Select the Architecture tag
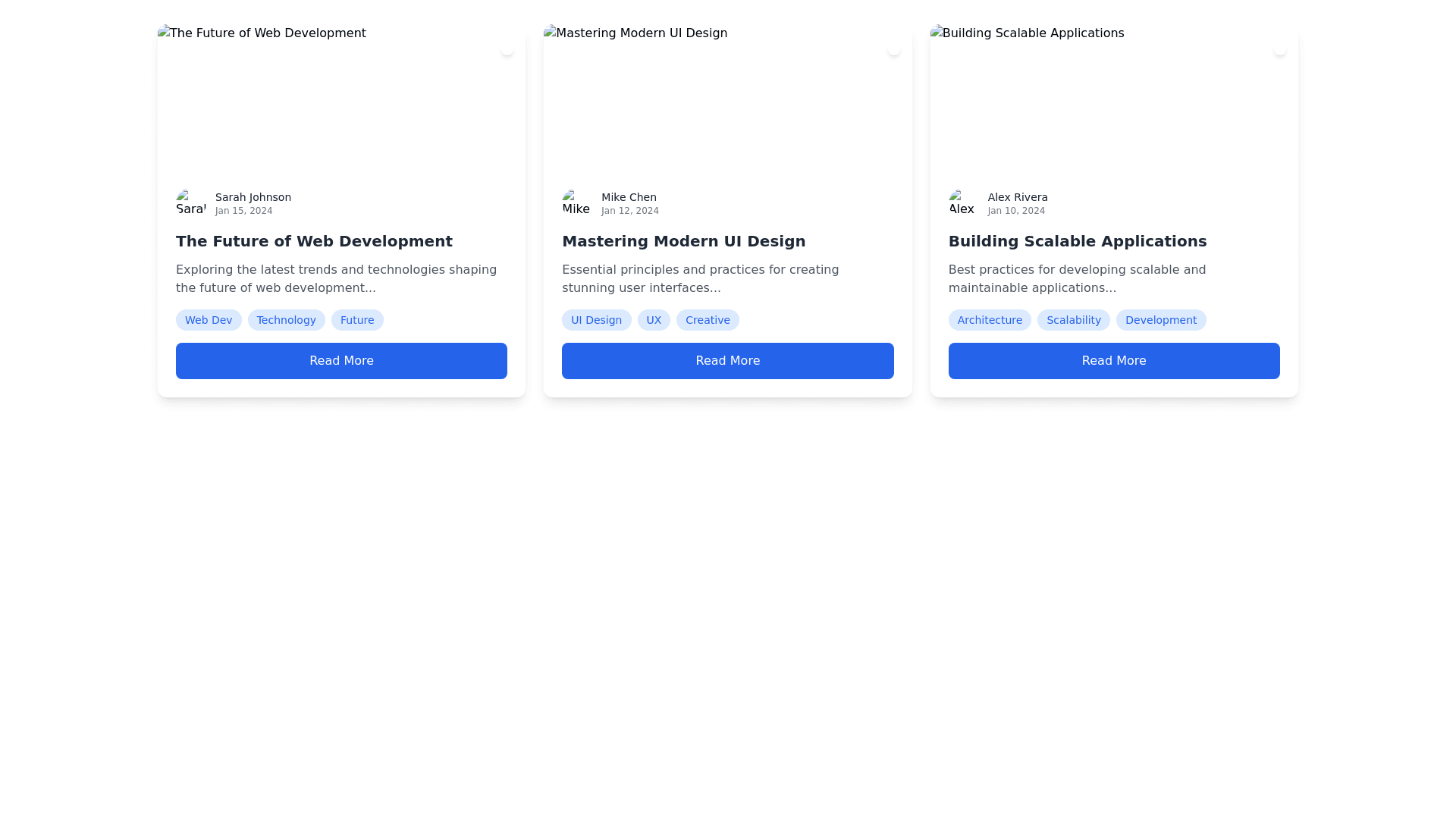The height and width of the screenshot is (819, 1456). (990, 320)
